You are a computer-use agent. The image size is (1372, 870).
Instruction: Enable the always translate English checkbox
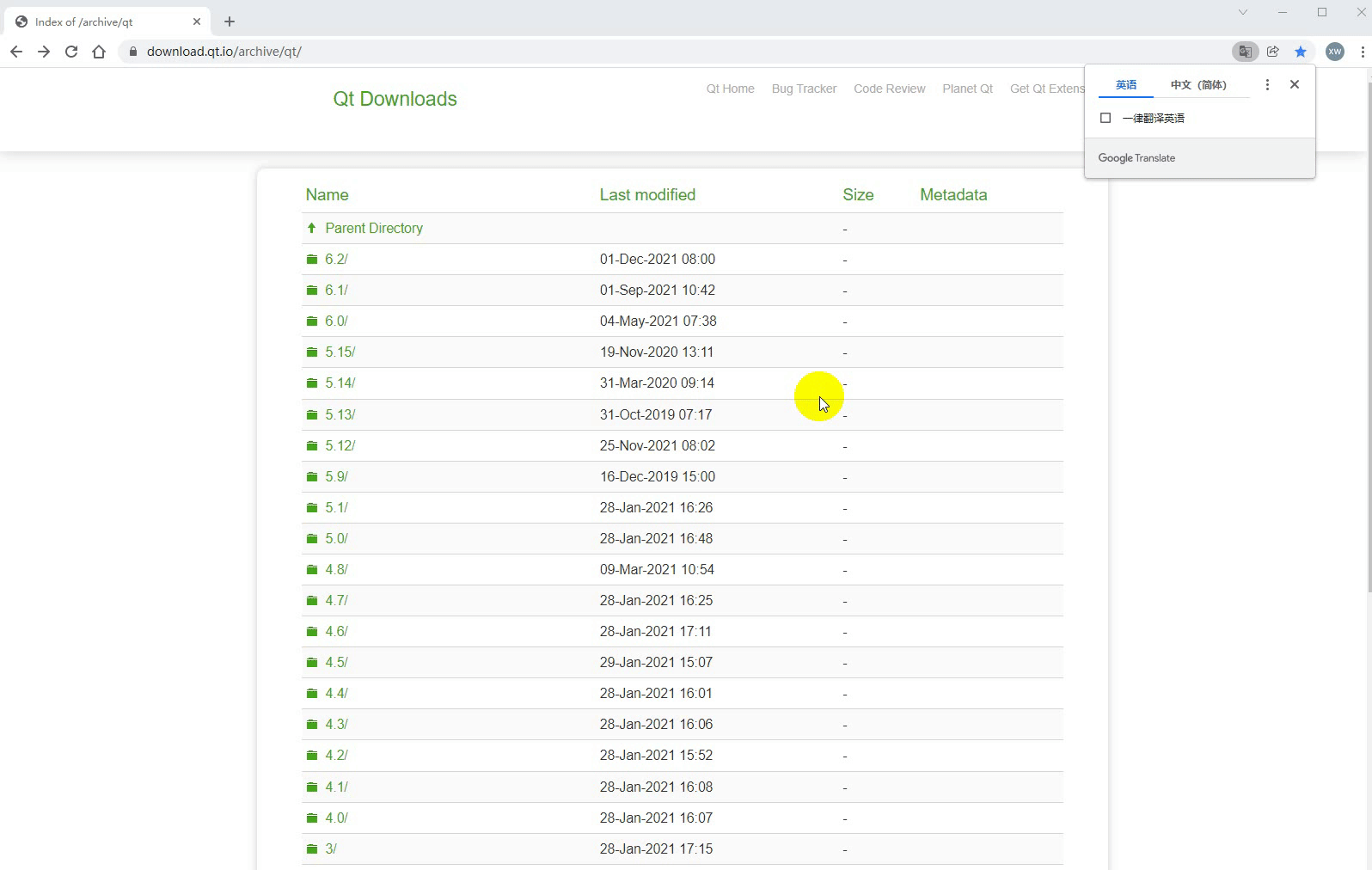1106,118
